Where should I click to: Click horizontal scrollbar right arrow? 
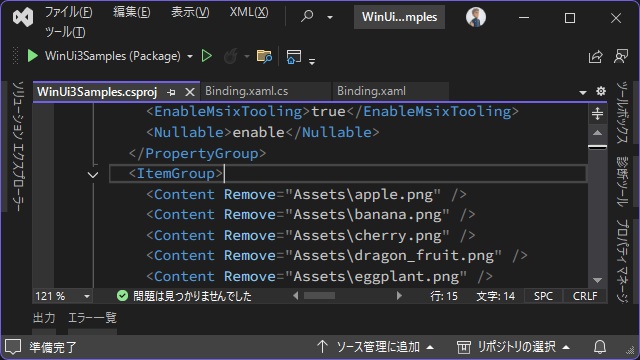point(399,296)
